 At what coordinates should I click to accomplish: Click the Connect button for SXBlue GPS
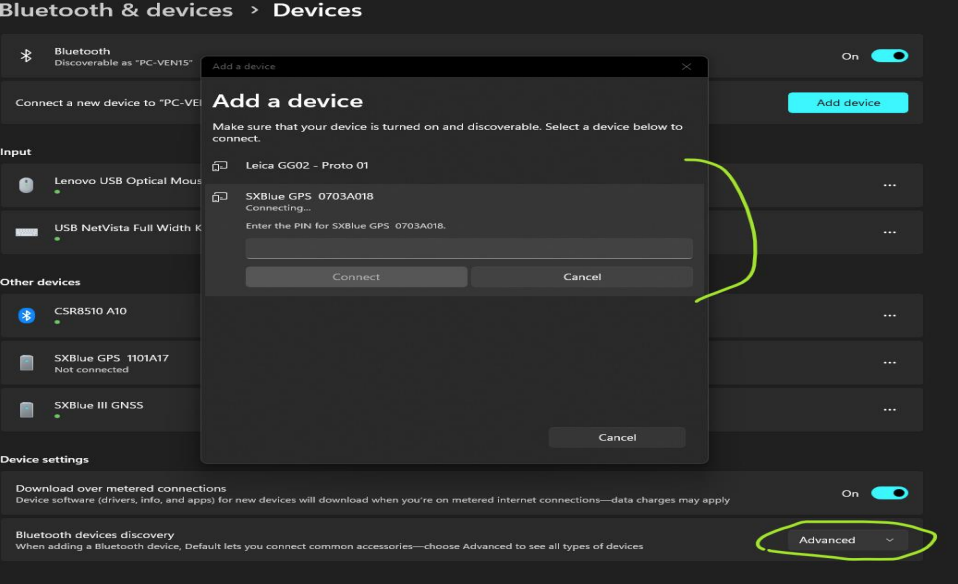point(356,277)
